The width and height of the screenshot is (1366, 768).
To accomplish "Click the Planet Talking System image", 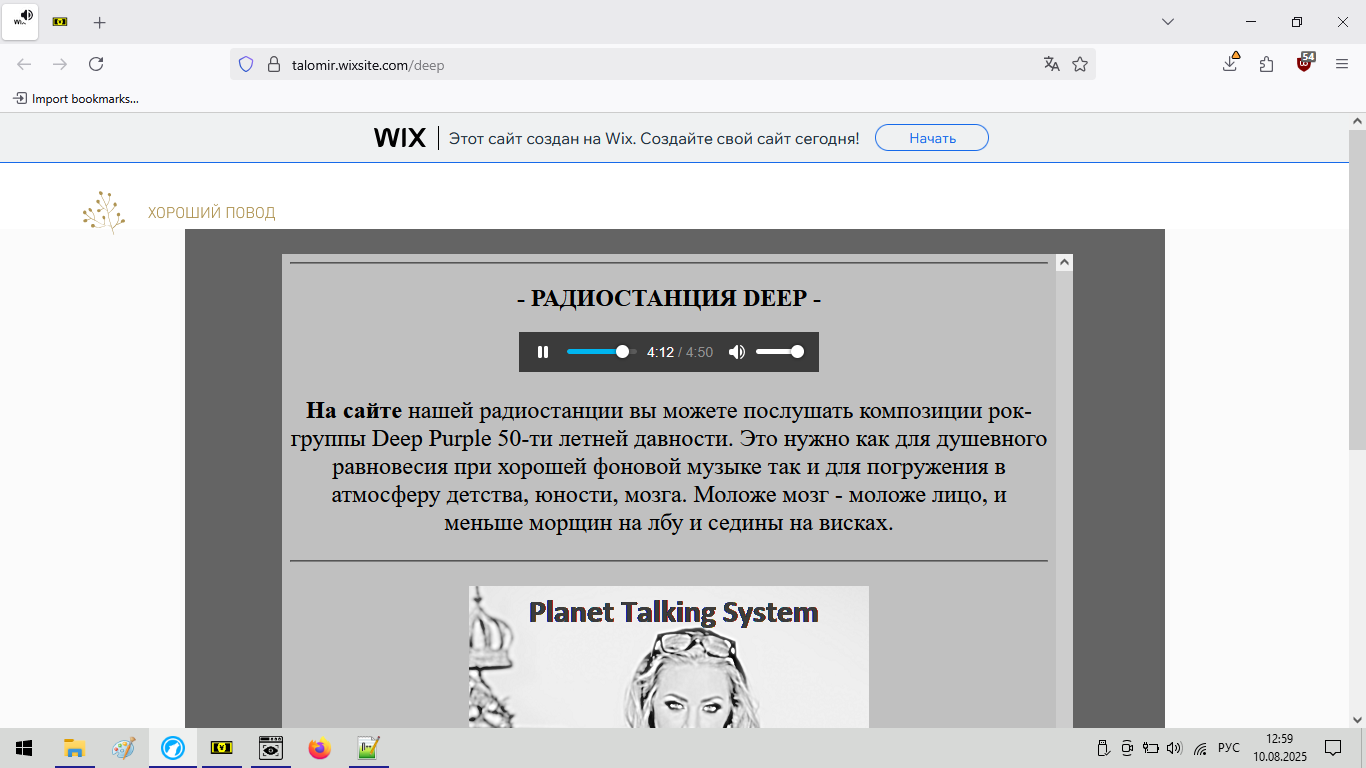I will coord(669,657).
